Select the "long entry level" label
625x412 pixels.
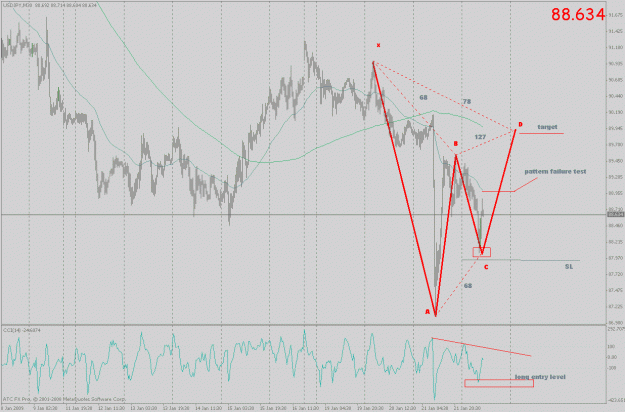pos(540,377)
